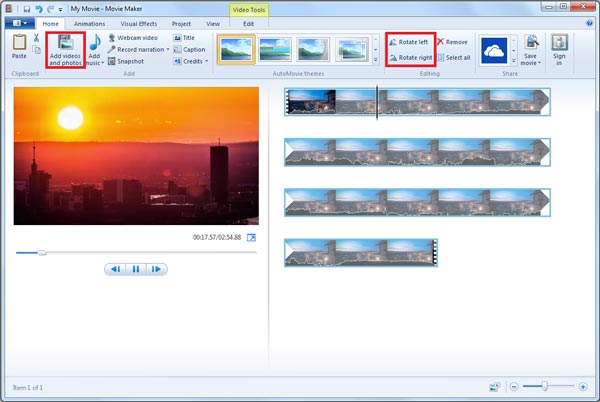The width and height of the screenshot is (600, 402).
Task: Open the Home tab
Action: (51, 24)
